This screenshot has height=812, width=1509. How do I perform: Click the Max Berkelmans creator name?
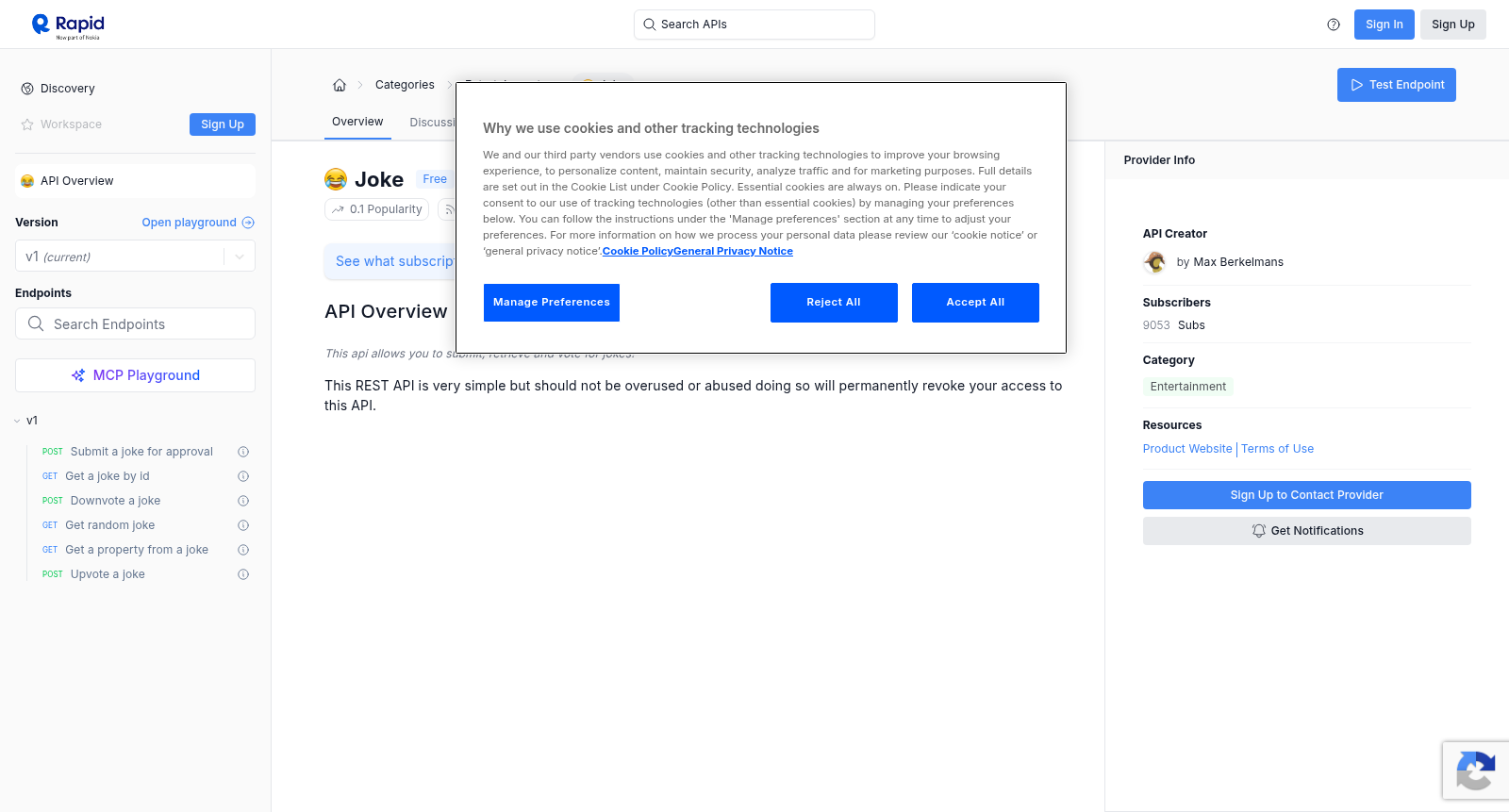(1238, 262)
